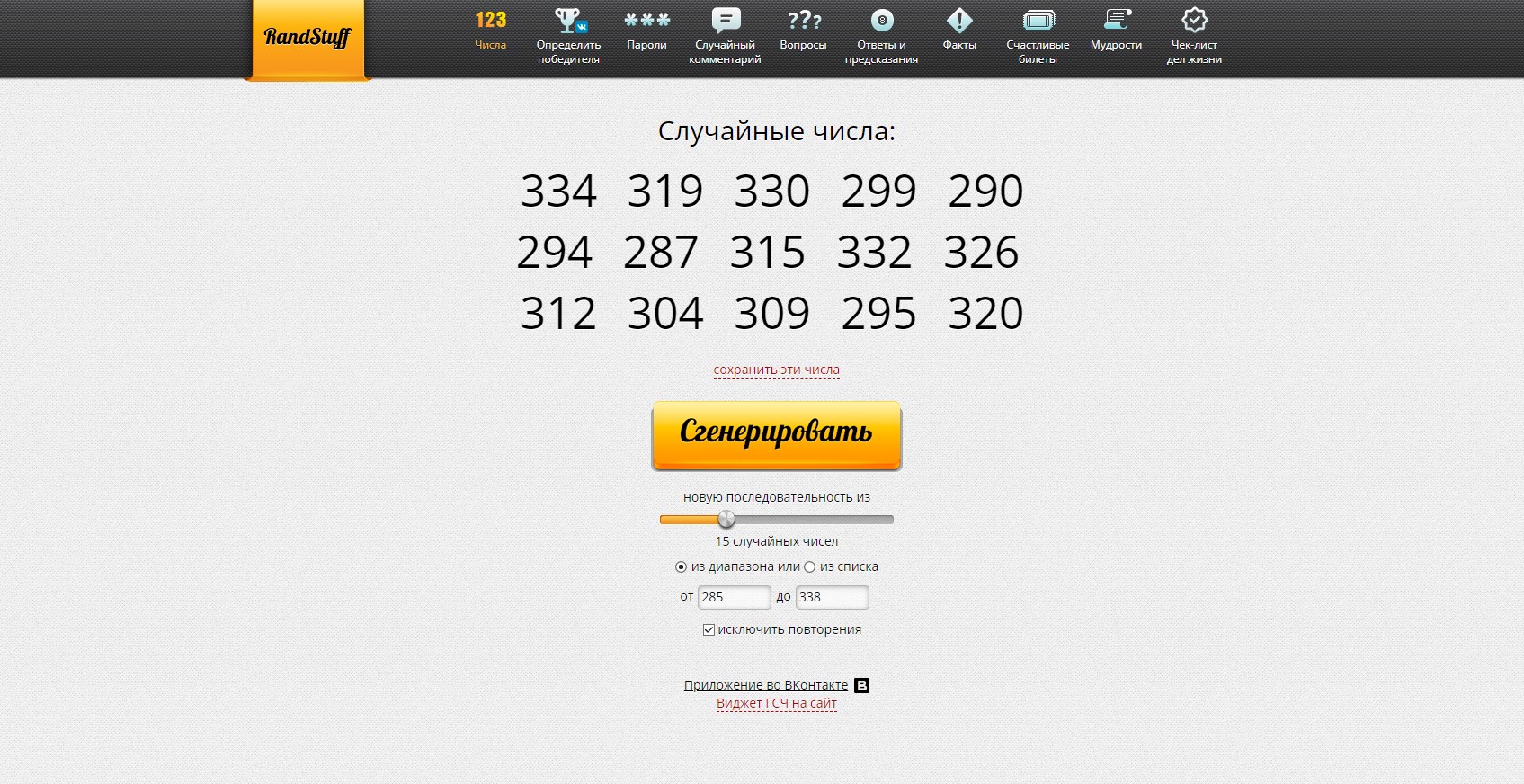Click the RandStuff logo
The image size is (1524, 784).
click(x=307, y=38)
